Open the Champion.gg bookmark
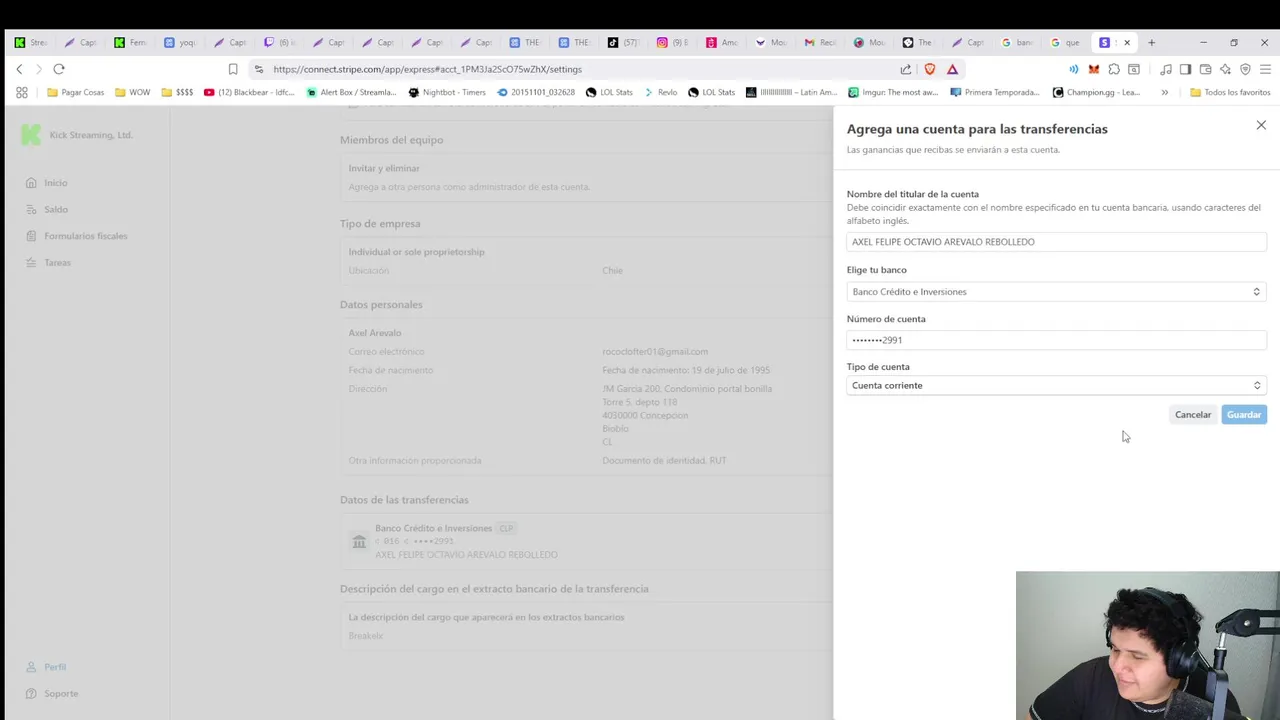The height and width of the screenshot is (720, 1280). click(x=1096, y=92)
